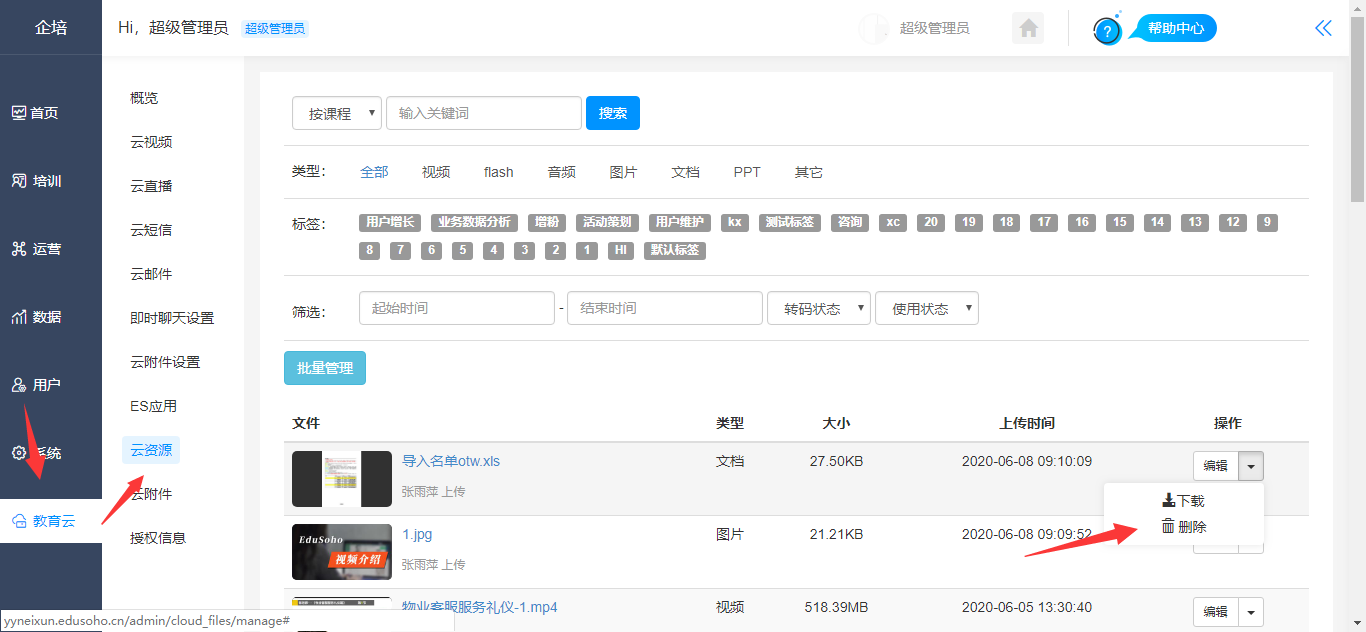Click the 批量管理 button

pyautogui.click(x=325, y=368)
